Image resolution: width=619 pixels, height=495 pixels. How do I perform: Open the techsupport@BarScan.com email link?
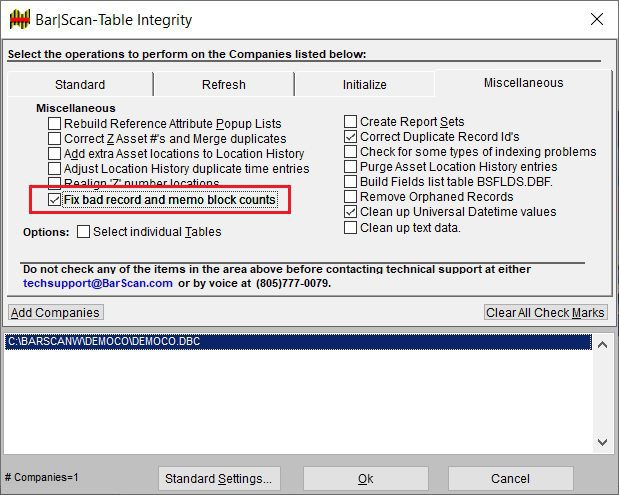pyautogui.click(x=98, y=283)
